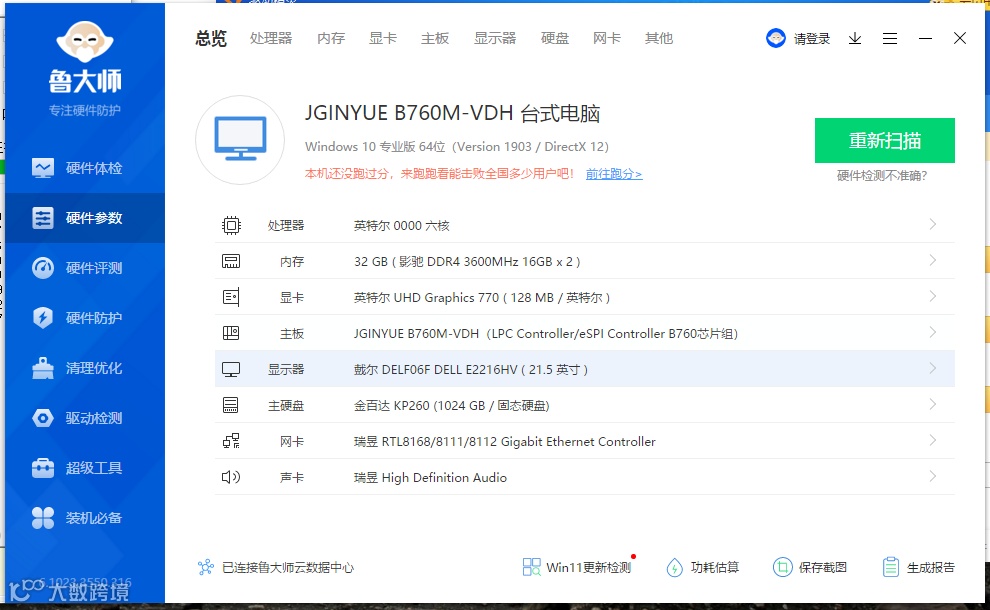990x610 pixels.
Task: Click the Windows 10 专业版 64位 version text
Action: [456, 147]
